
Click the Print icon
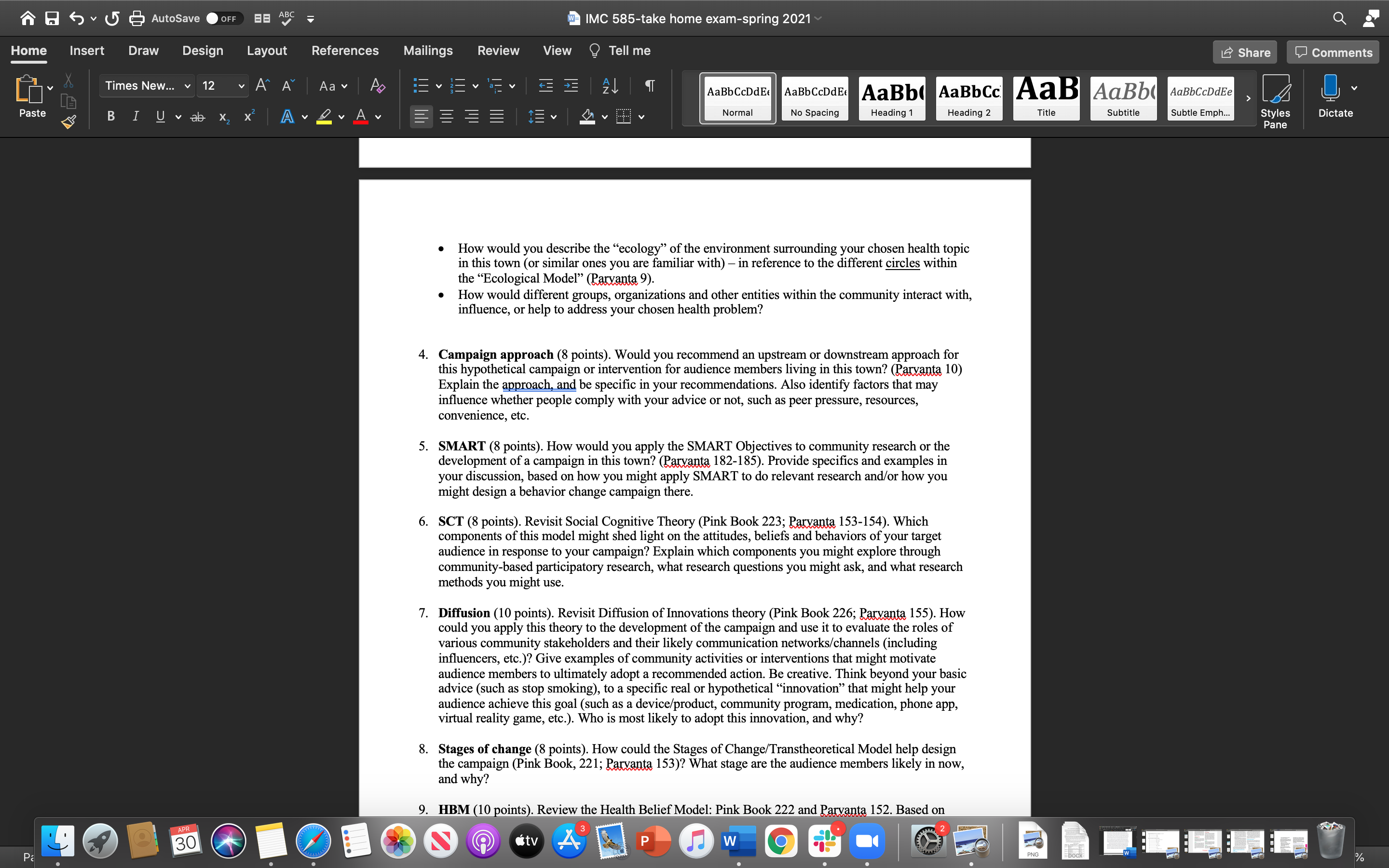[x=136, y=18]
